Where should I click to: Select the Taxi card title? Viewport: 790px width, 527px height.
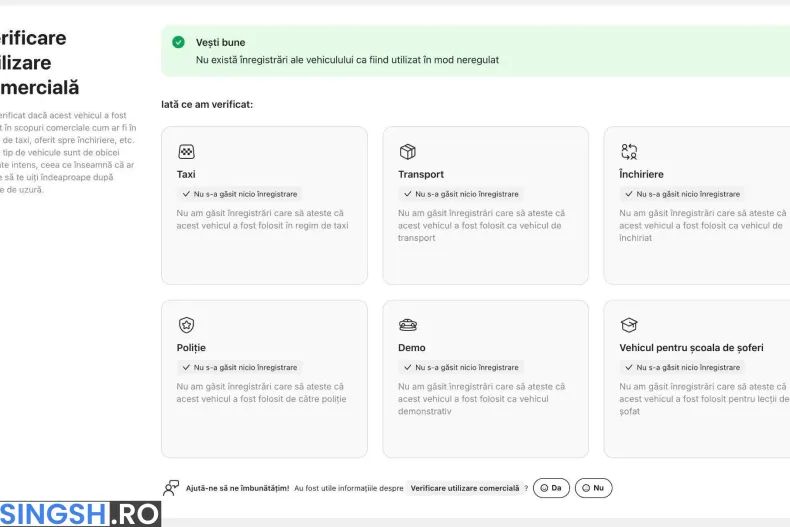pyautogui.click(x=186, y=174)
